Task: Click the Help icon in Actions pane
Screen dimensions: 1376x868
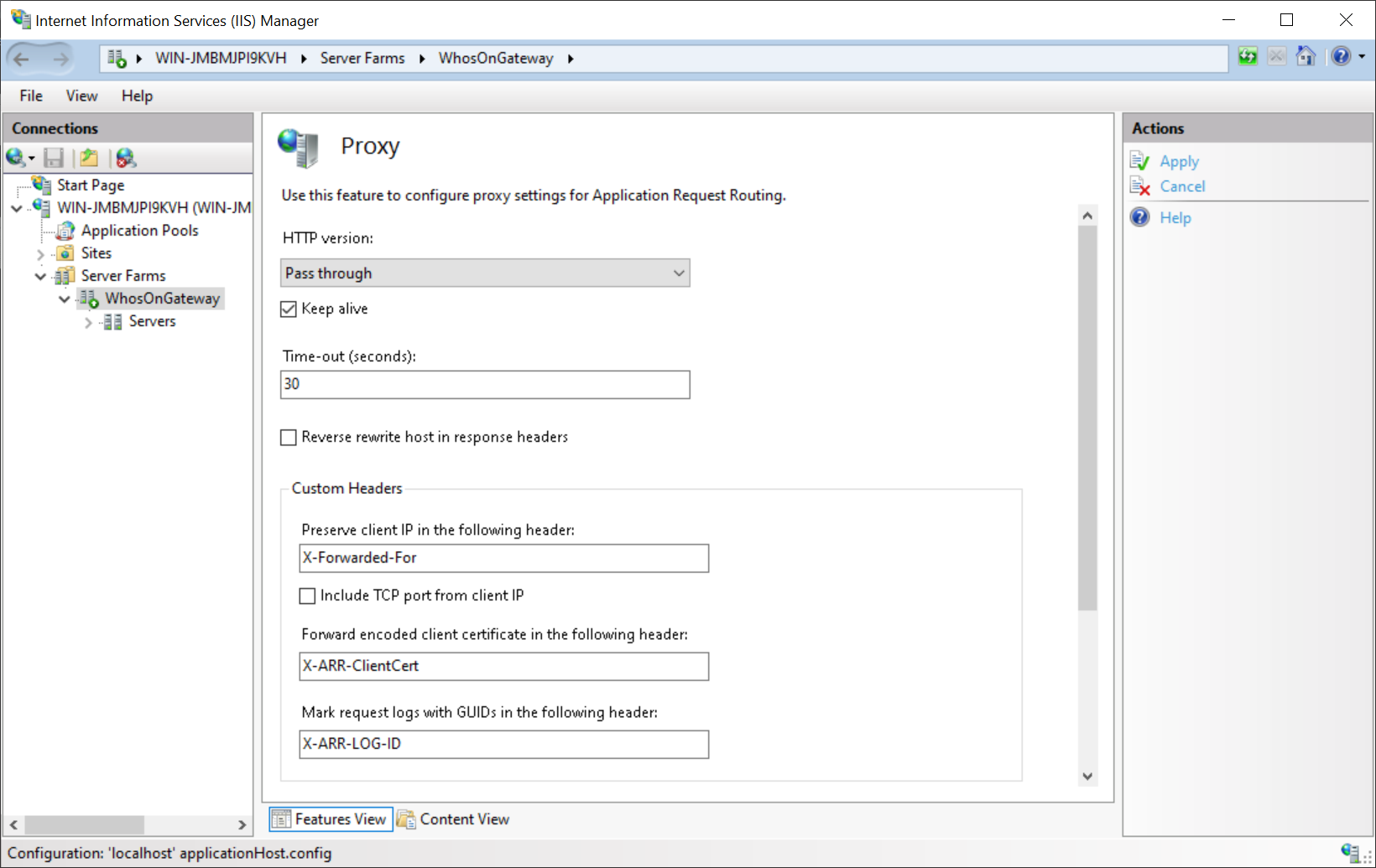Action: pyautogui.click(x=1139, y=217)
